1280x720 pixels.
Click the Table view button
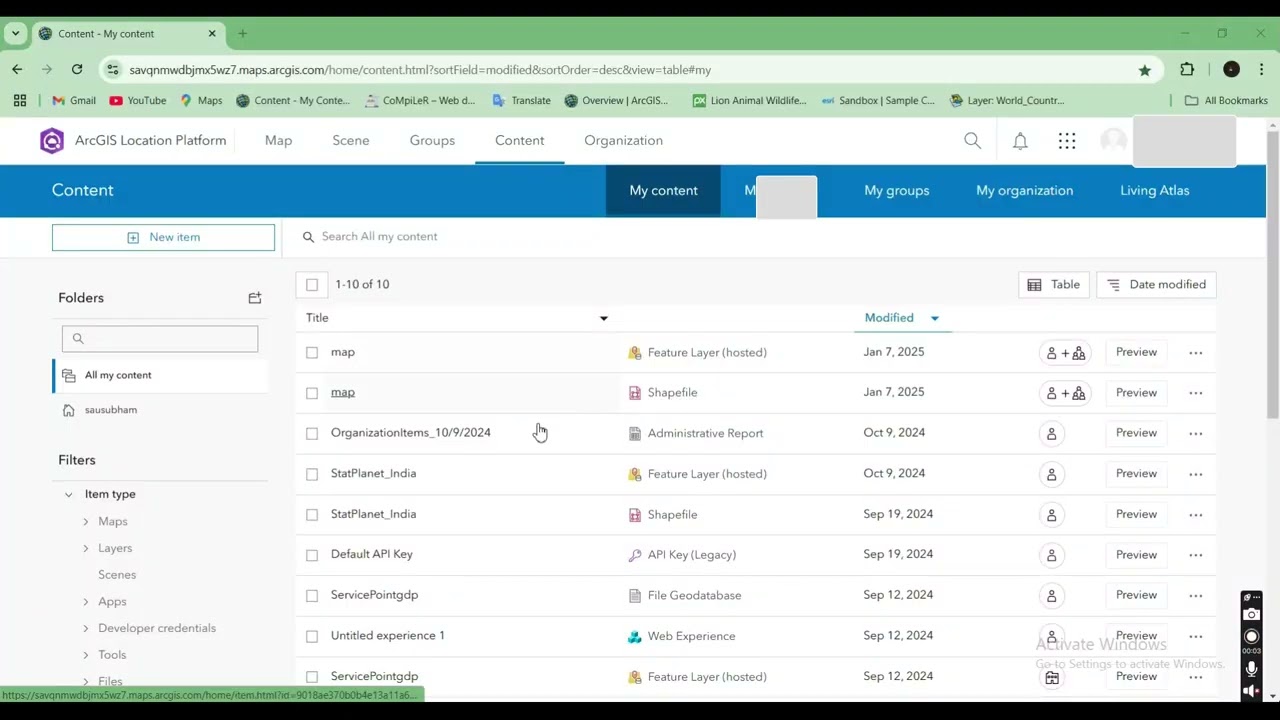pyautogui.click(x=1054, y=285)
